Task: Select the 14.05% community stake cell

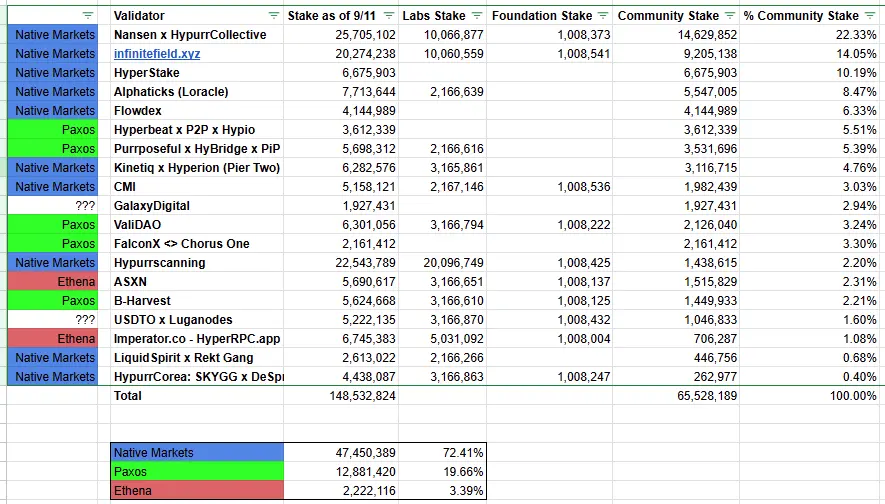Action: coord(809,54)
